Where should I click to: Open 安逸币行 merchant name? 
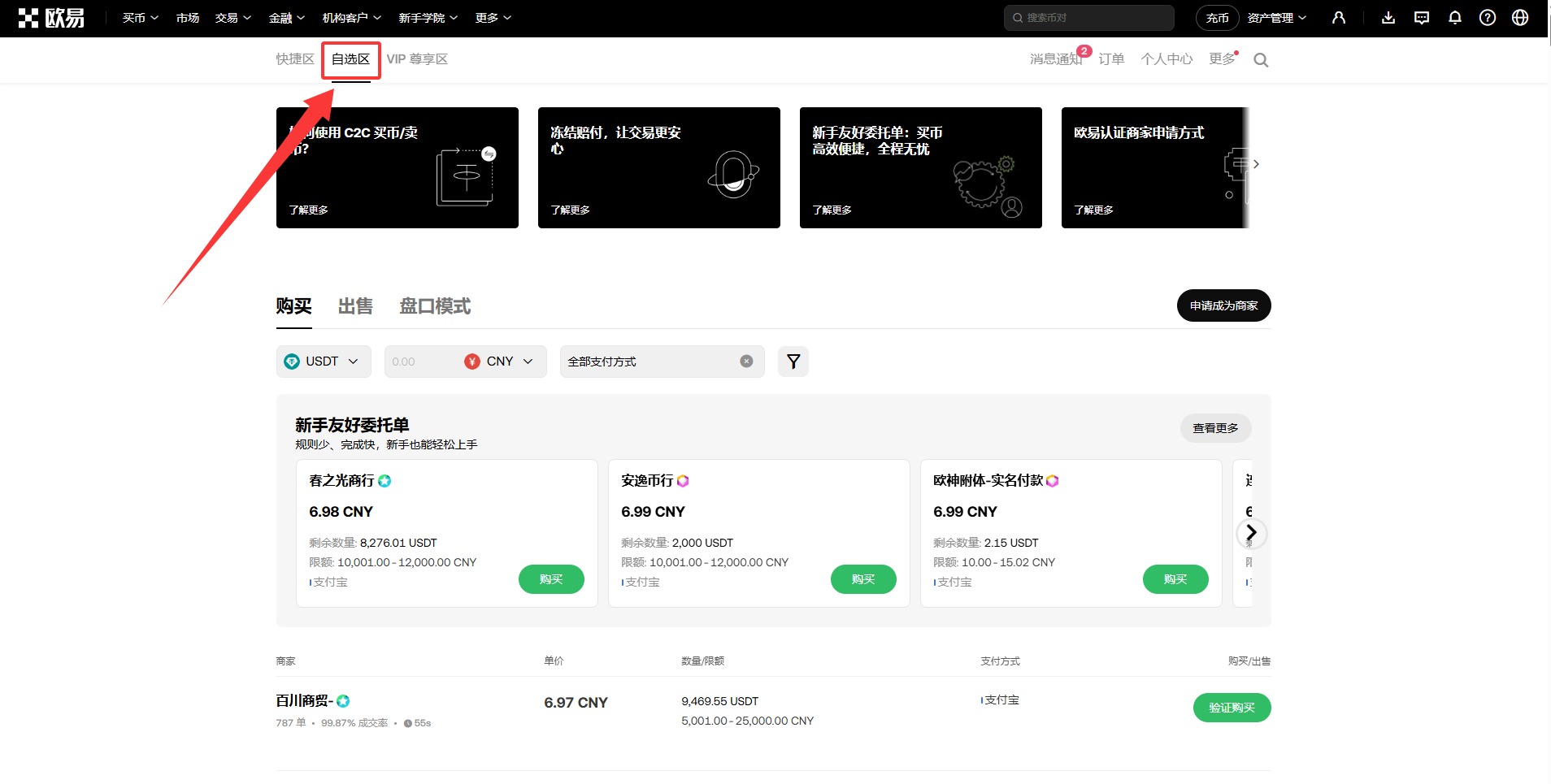(647, 481)
